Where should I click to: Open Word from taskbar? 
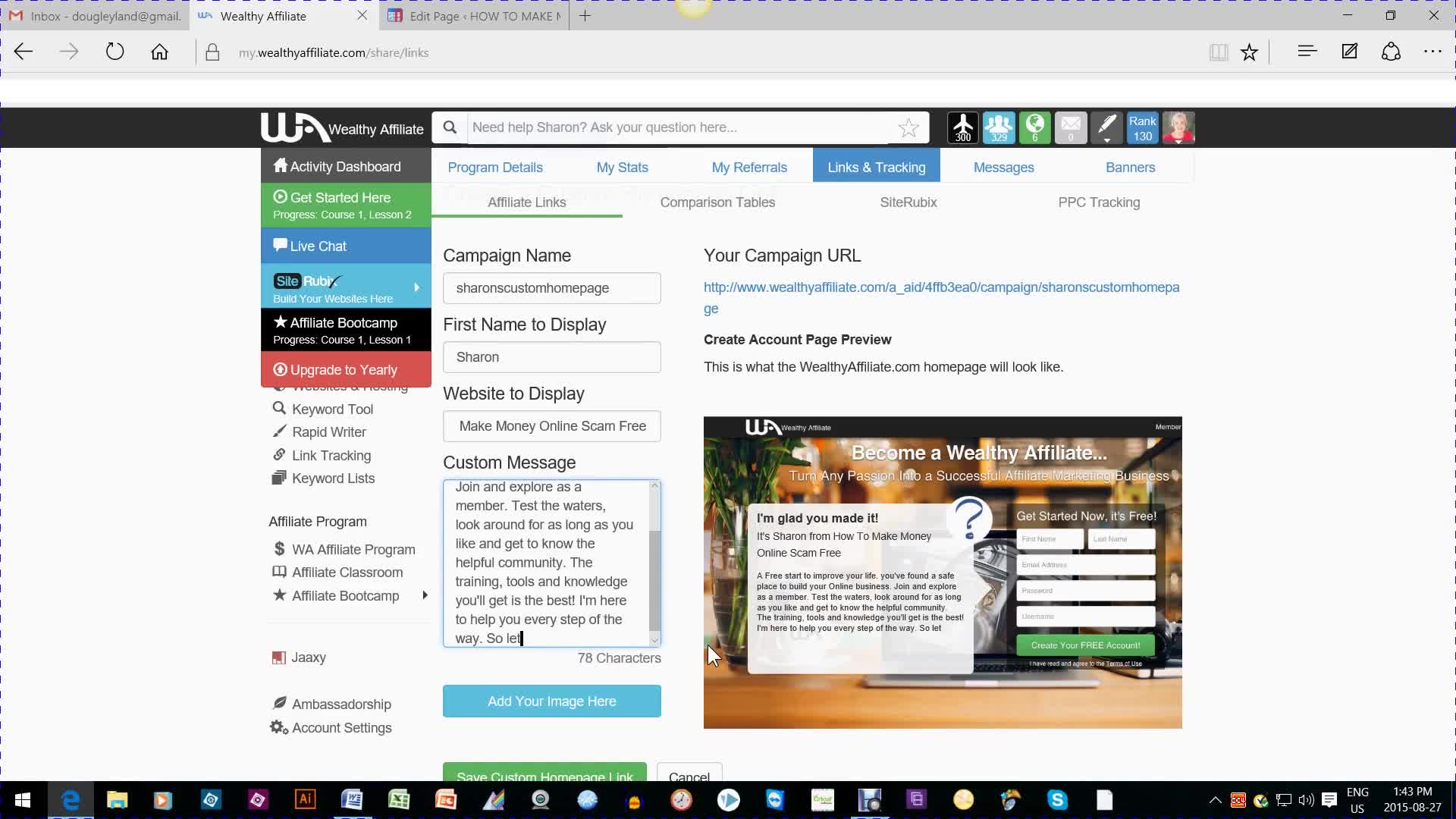pos(352,799)
